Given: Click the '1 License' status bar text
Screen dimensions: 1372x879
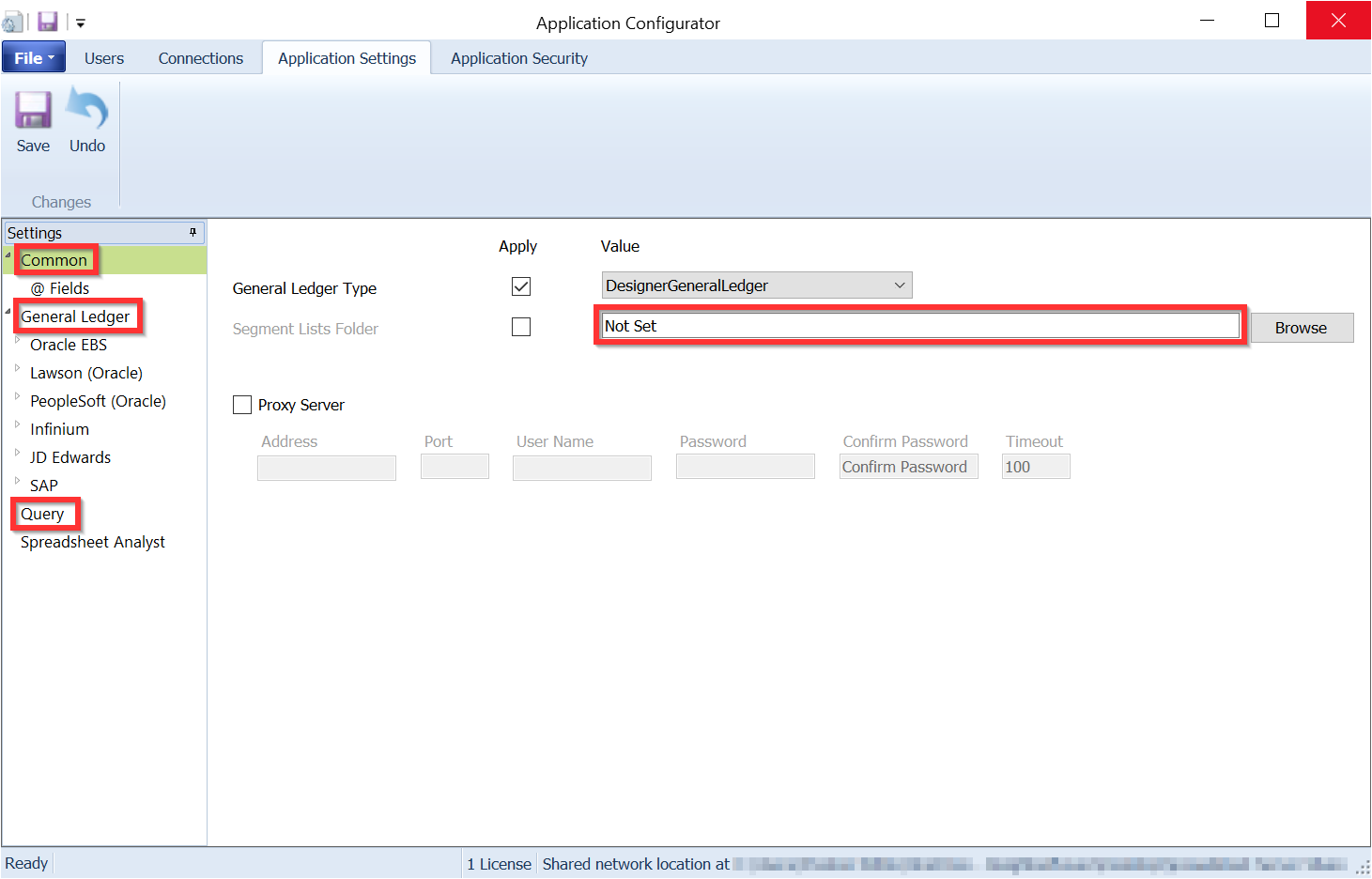Looking at the screenshot, I should click(x=500, y=864).
